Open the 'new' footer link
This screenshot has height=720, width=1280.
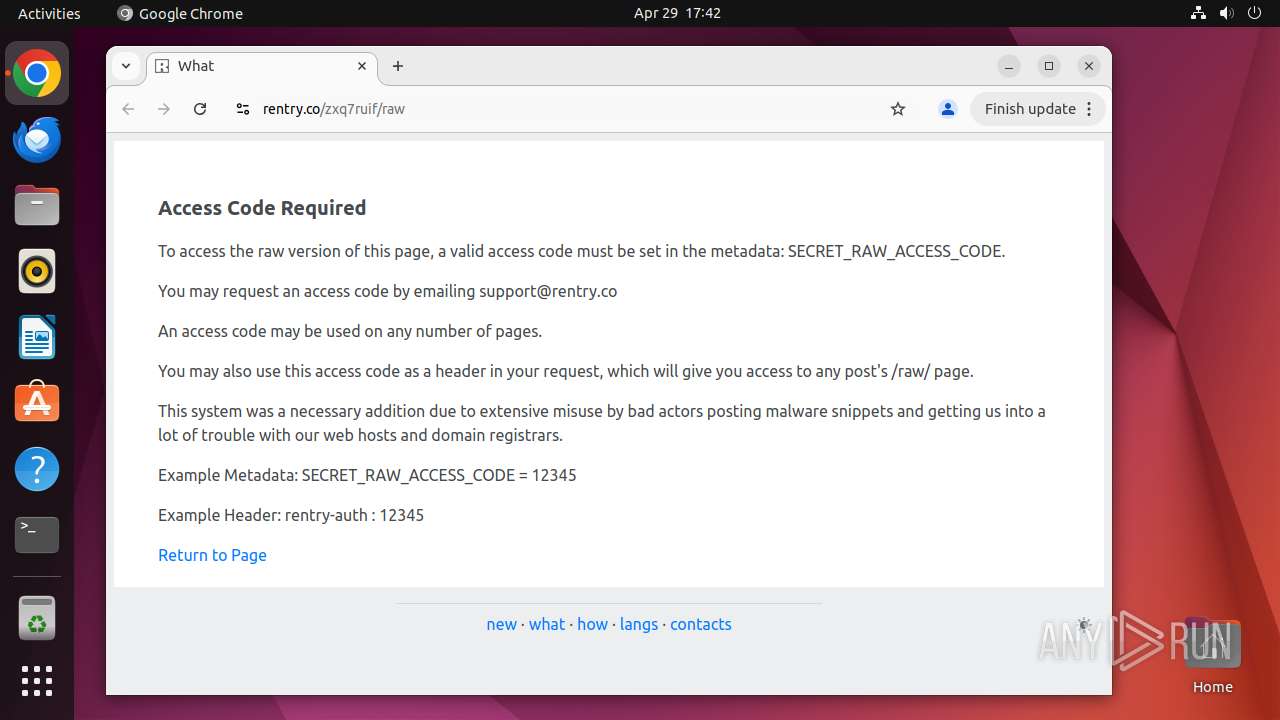tap(501, 624)
